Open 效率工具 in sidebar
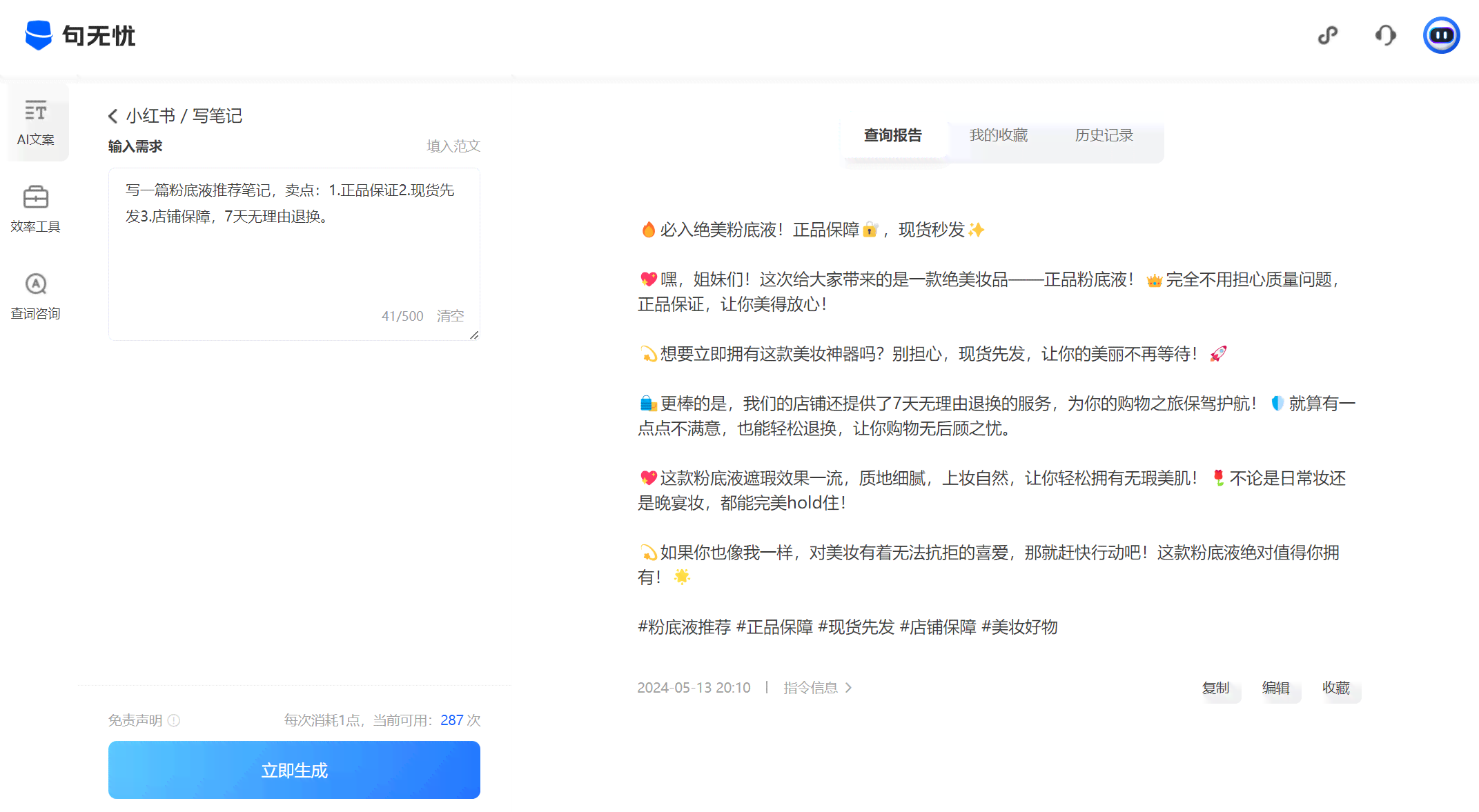Screen dimensions: 1479x812 point(36,210)
